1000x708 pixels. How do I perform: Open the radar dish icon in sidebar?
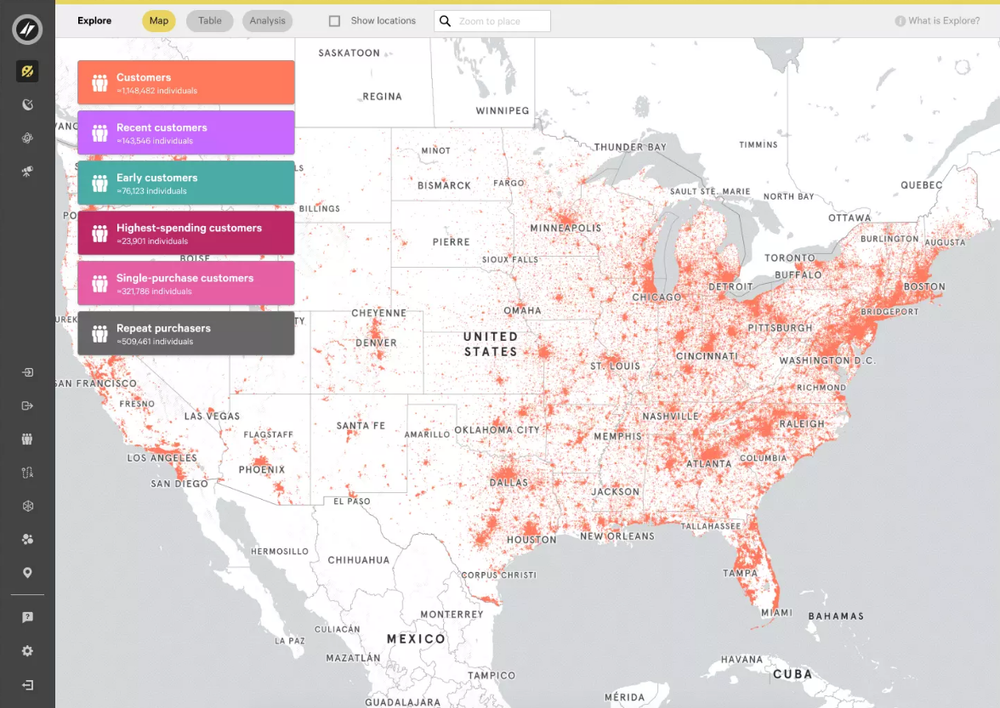[27, 104]
